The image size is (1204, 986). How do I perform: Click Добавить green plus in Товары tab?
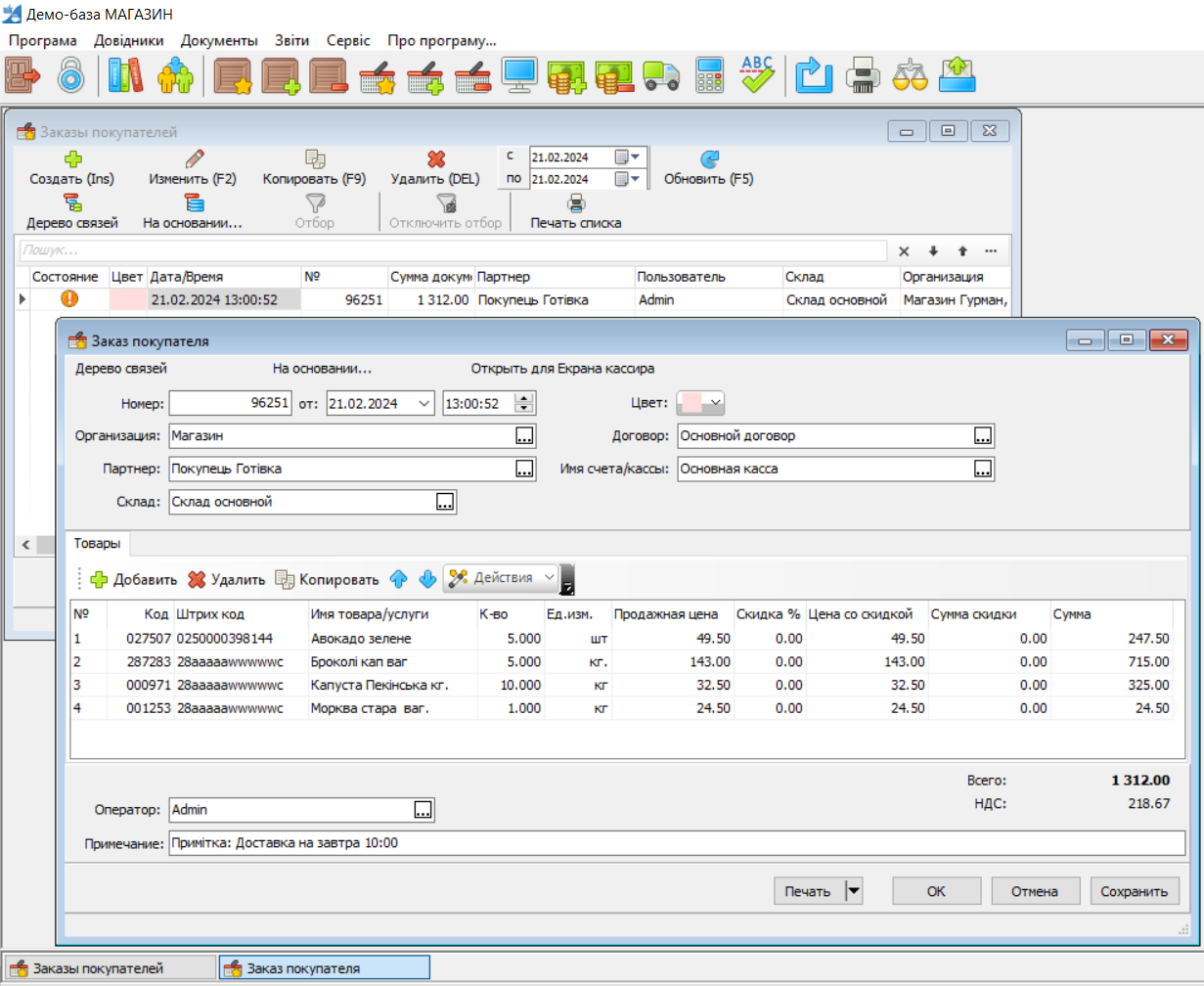point(134,579)
